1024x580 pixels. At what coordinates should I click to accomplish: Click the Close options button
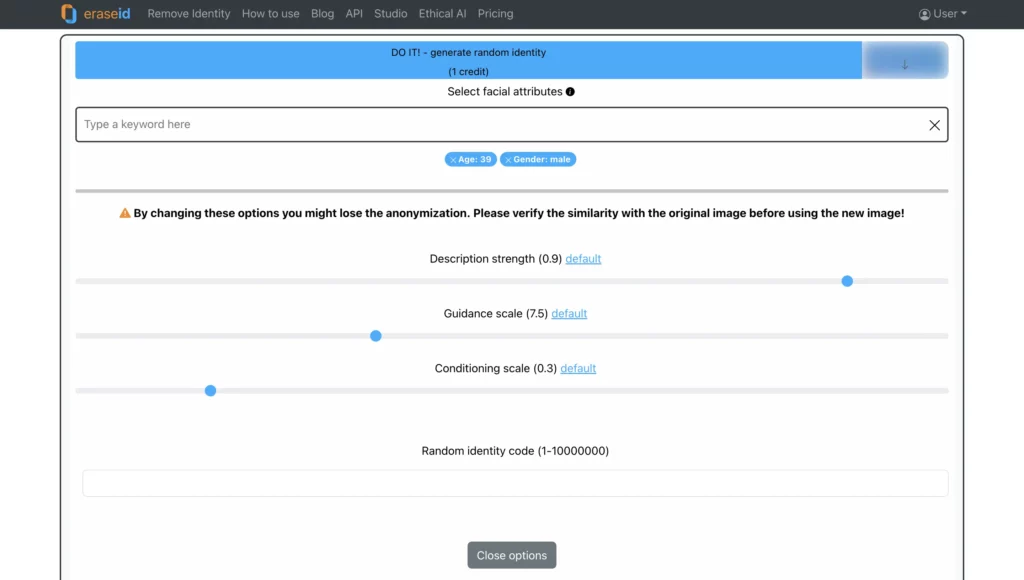coord(511,555)
